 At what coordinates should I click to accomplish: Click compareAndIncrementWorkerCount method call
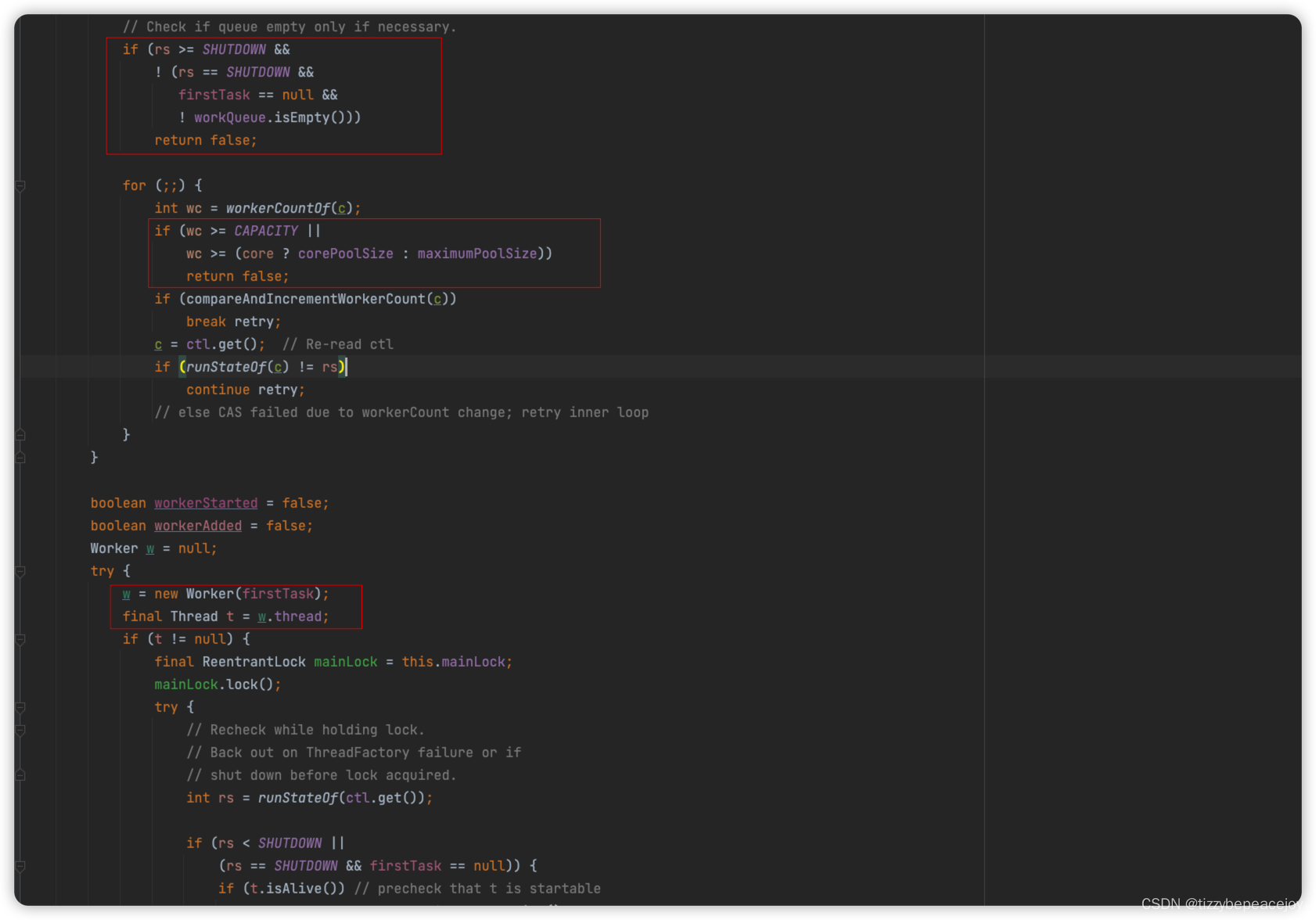point(305,299)
